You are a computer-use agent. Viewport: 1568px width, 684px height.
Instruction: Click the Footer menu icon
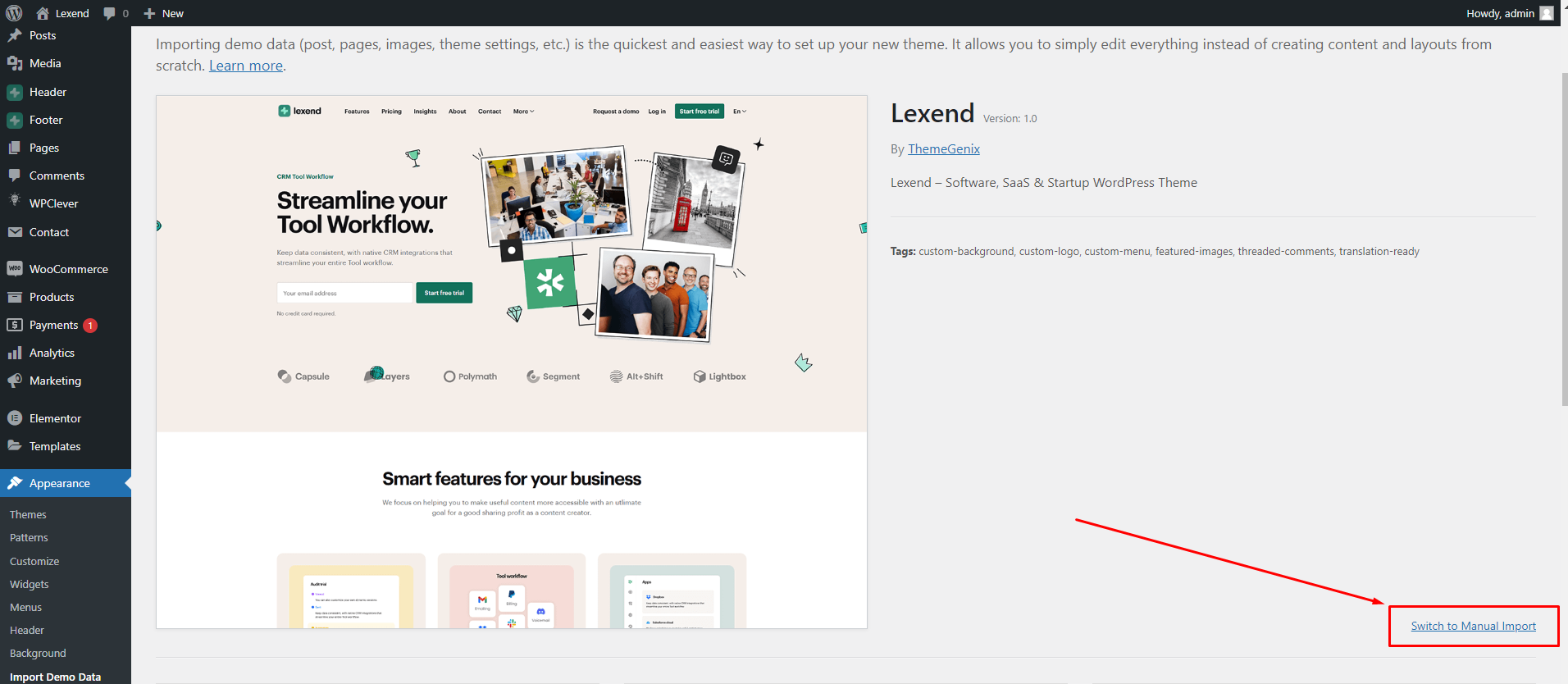[15, 120]
